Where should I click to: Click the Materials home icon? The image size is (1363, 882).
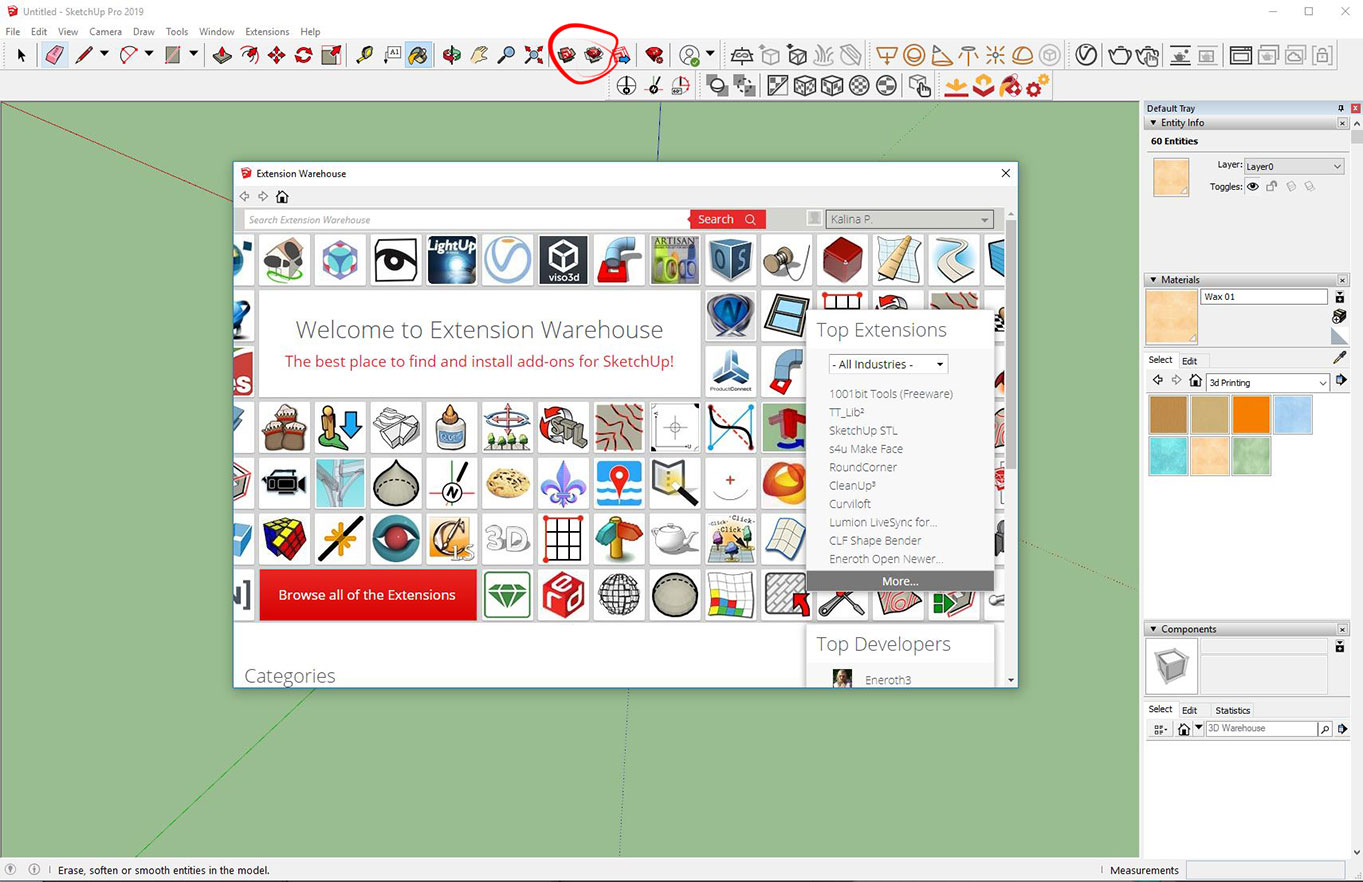pos(1194,381)
